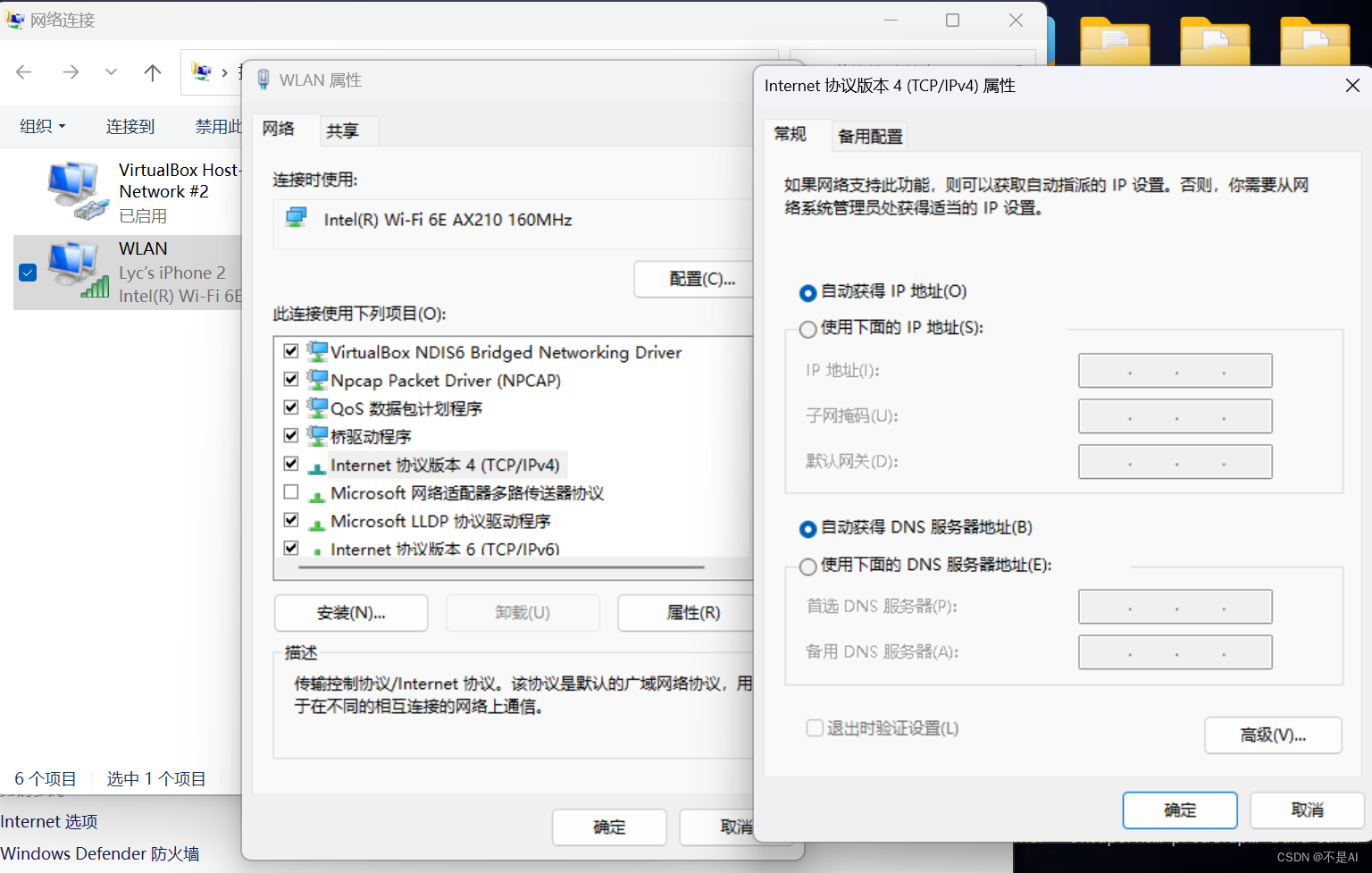Screen dimensions: 1372x873
Task: Select 使用下面的 IP 地址(S) radio button
Action: pyautogui.click(x=807, y=329)
